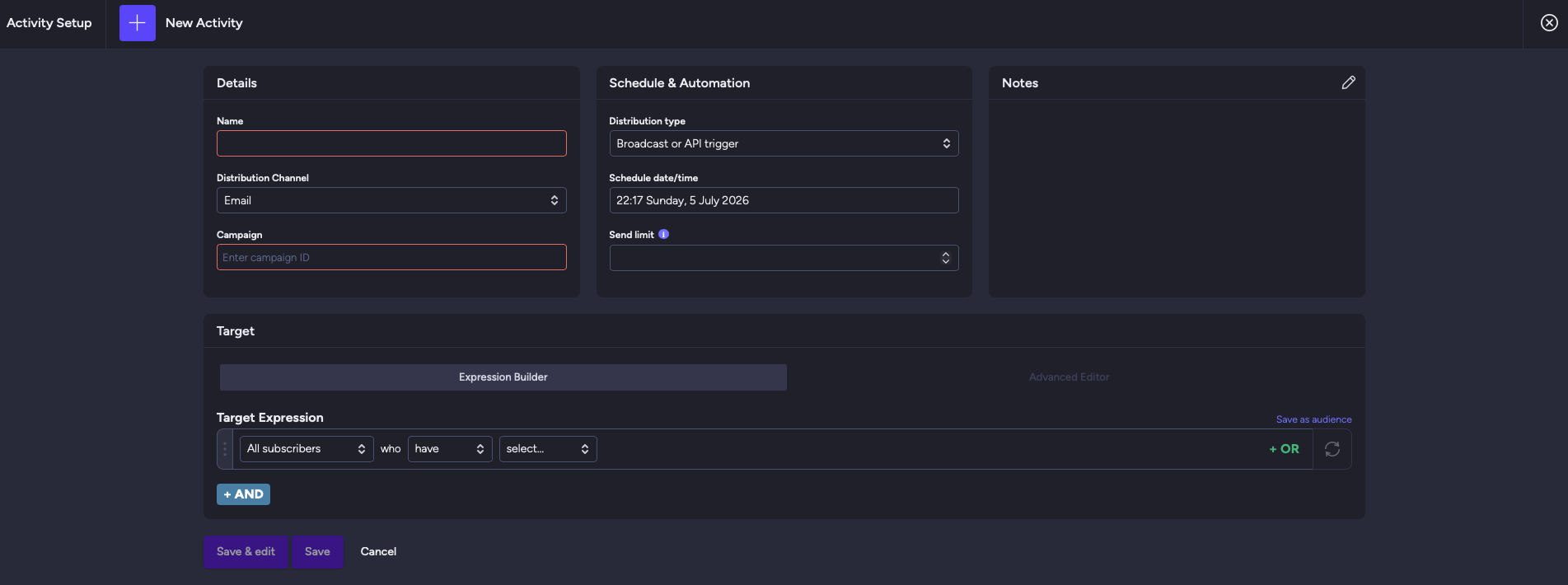Grab the expression row drag handle
The width and height of the screenshot is (1568, 585).
225,449
